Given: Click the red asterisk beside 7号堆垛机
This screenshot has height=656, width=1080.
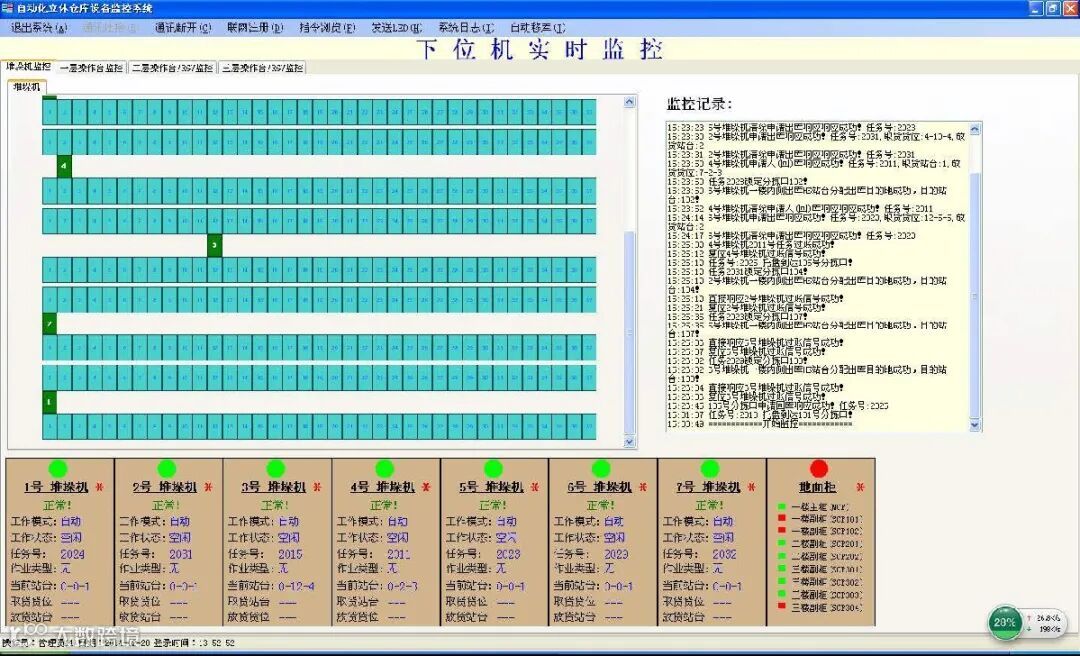Looking at the screenshot, I should 751,487.
